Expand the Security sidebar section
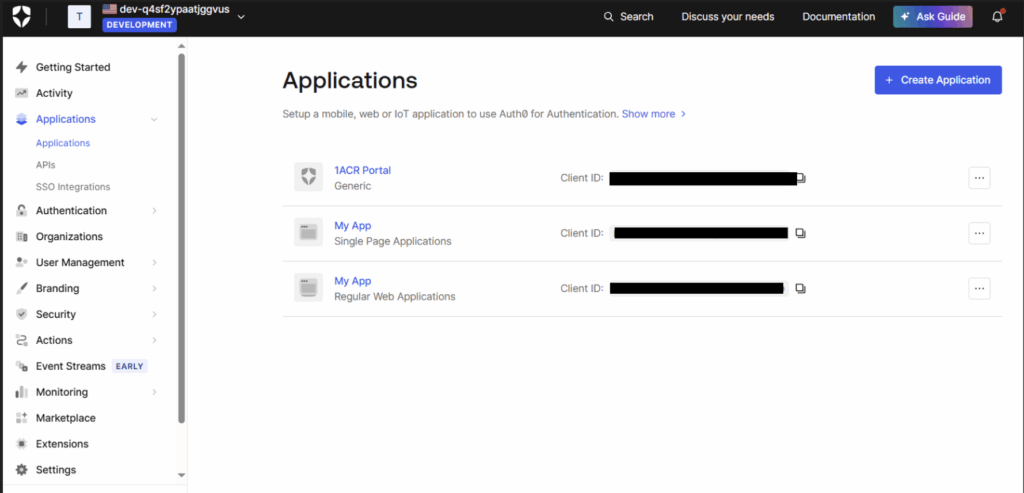1024x493 pixels. coord(154,315)
